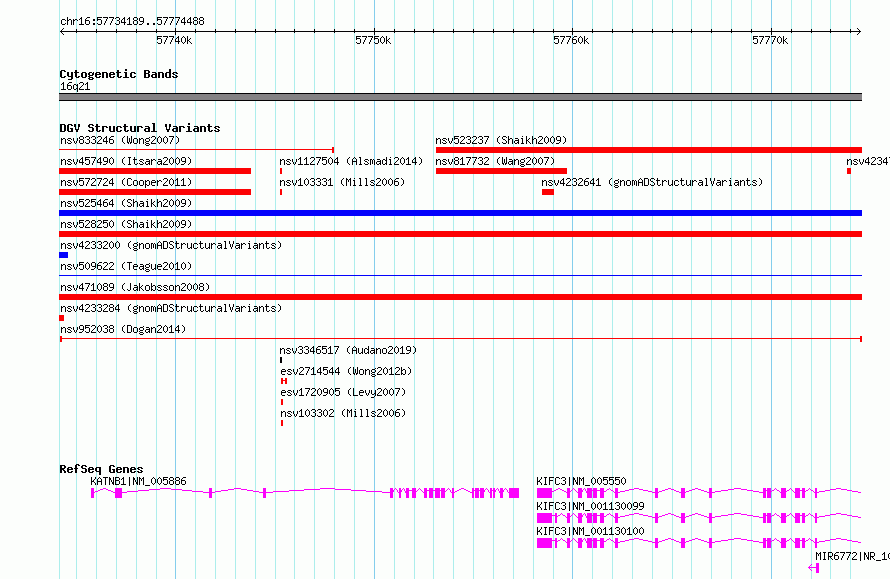Click the 16q21 cytogenetic band bar
This screenshot has height=579, width=890.
tap(460, 97)
